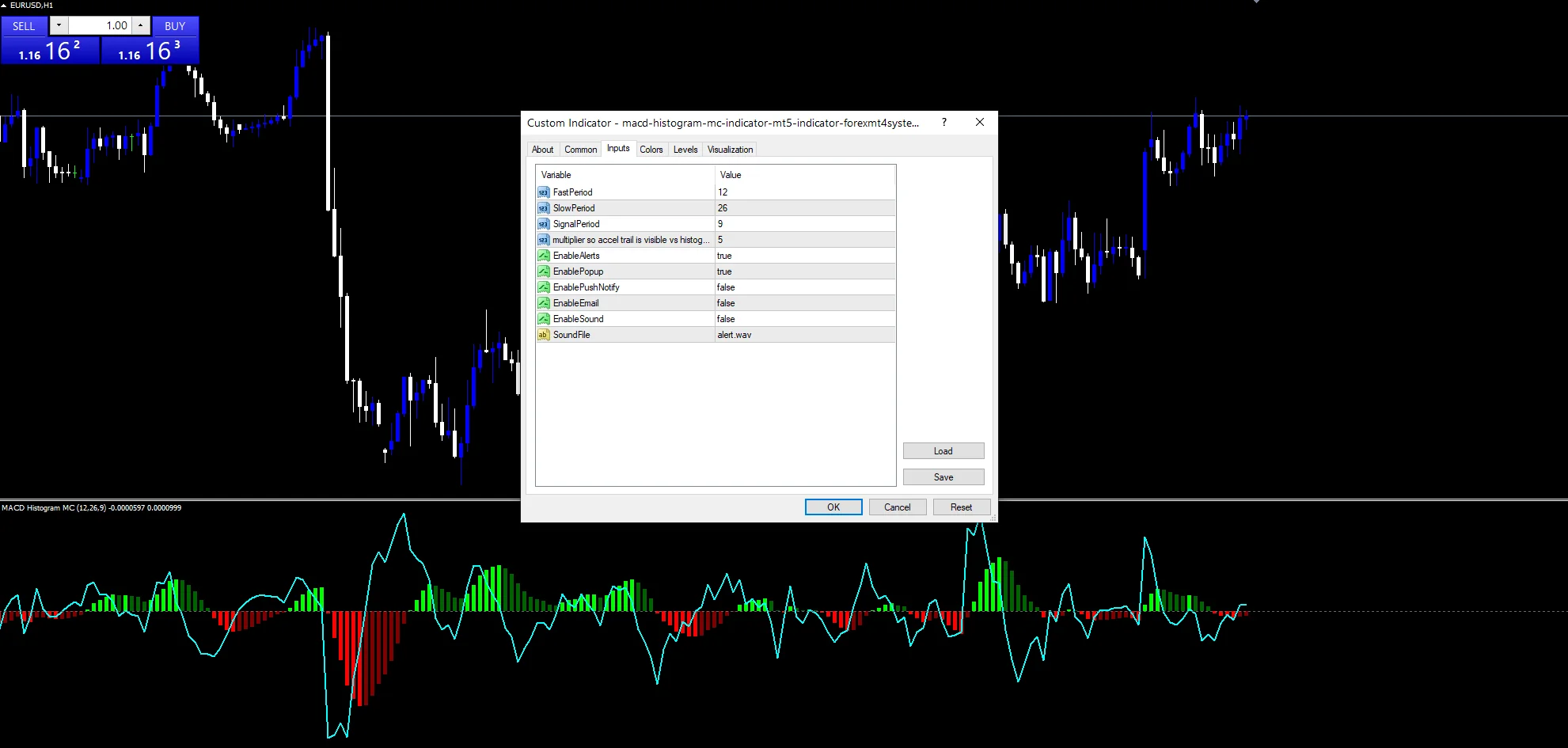Toggle EnableEmail value false
This screenshot has height=748, width=1568.
click(x=805, y=303)
